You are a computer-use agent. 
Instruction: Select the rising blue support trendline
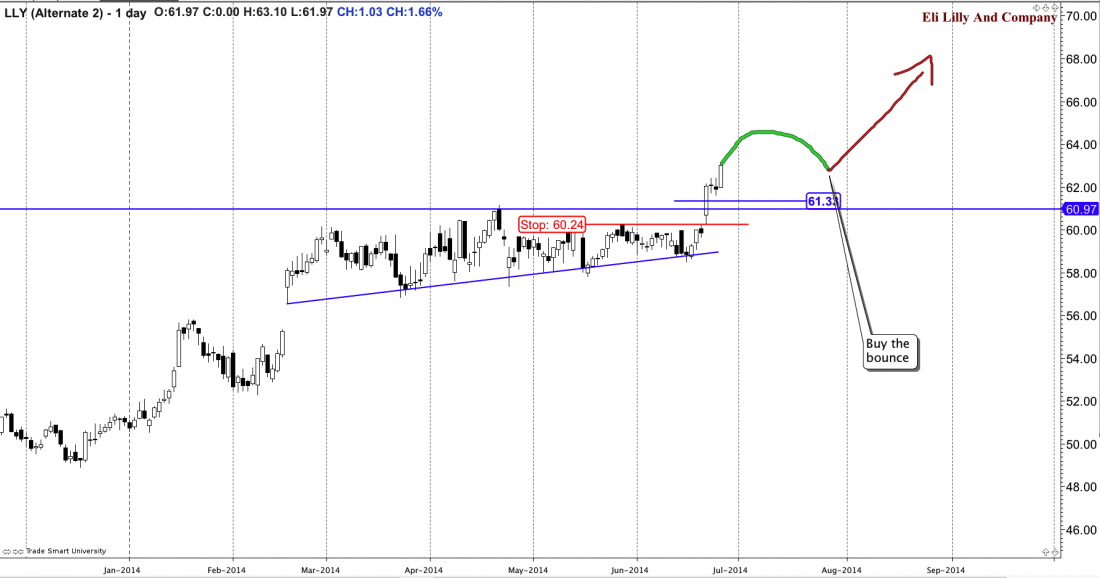500,277
